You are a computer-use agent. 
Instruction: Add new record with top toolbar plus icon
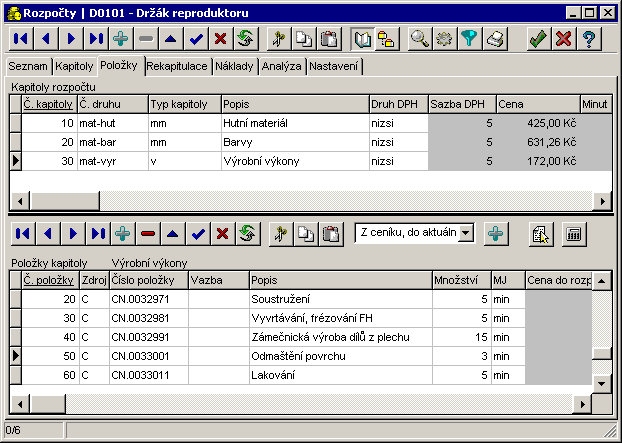(x=121, y=39)
